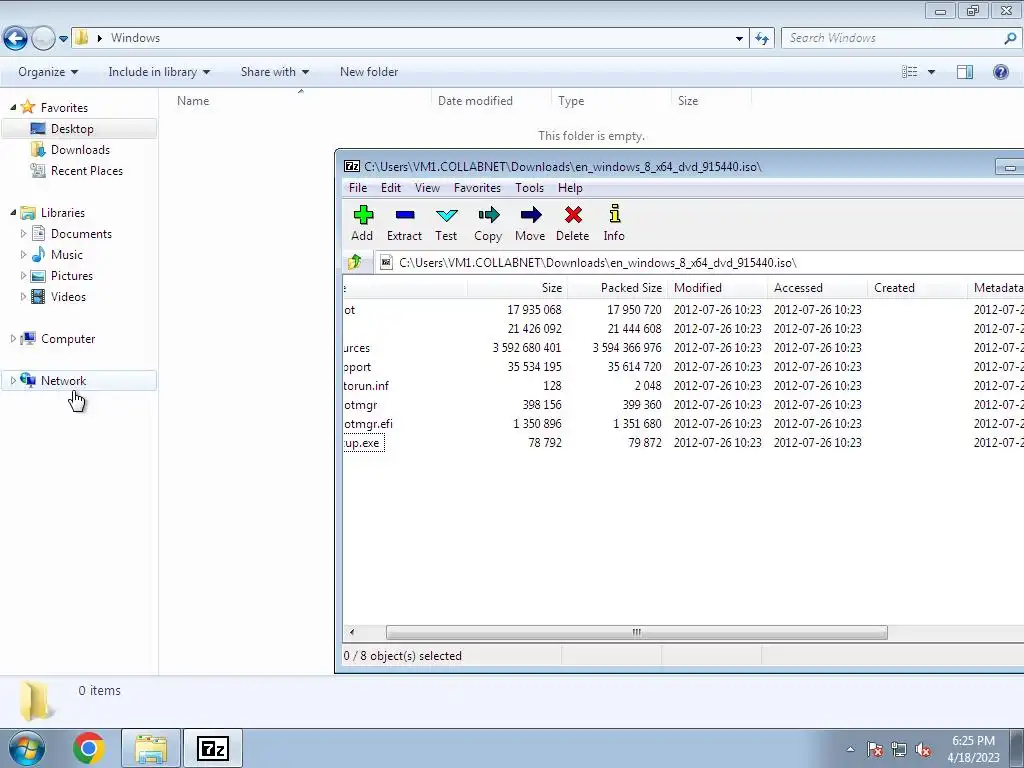Open Explorer help with question mark icon

[1000, 72]
